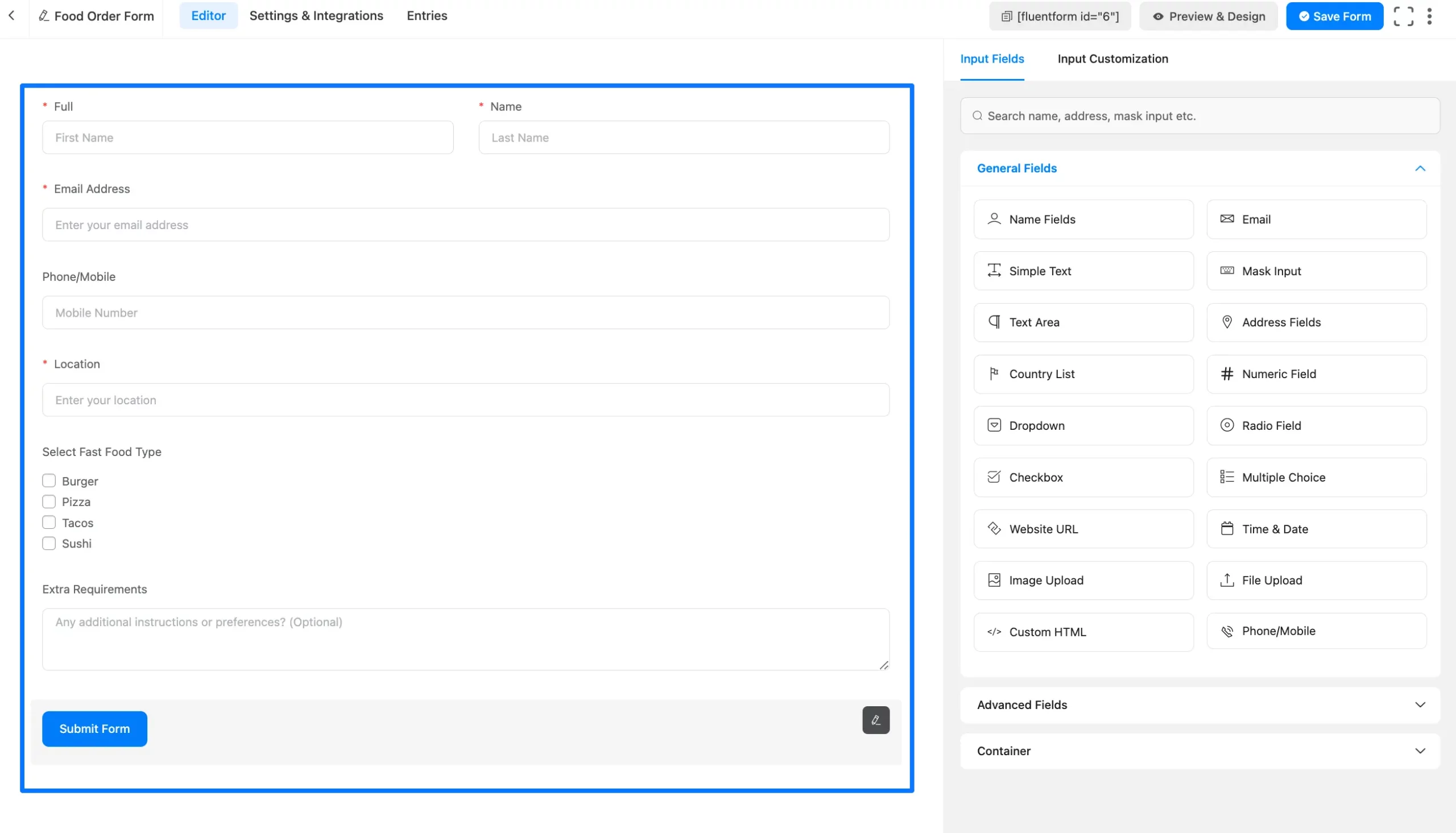
Task: Expand the Container section
Action: [x=1420, y=751]
